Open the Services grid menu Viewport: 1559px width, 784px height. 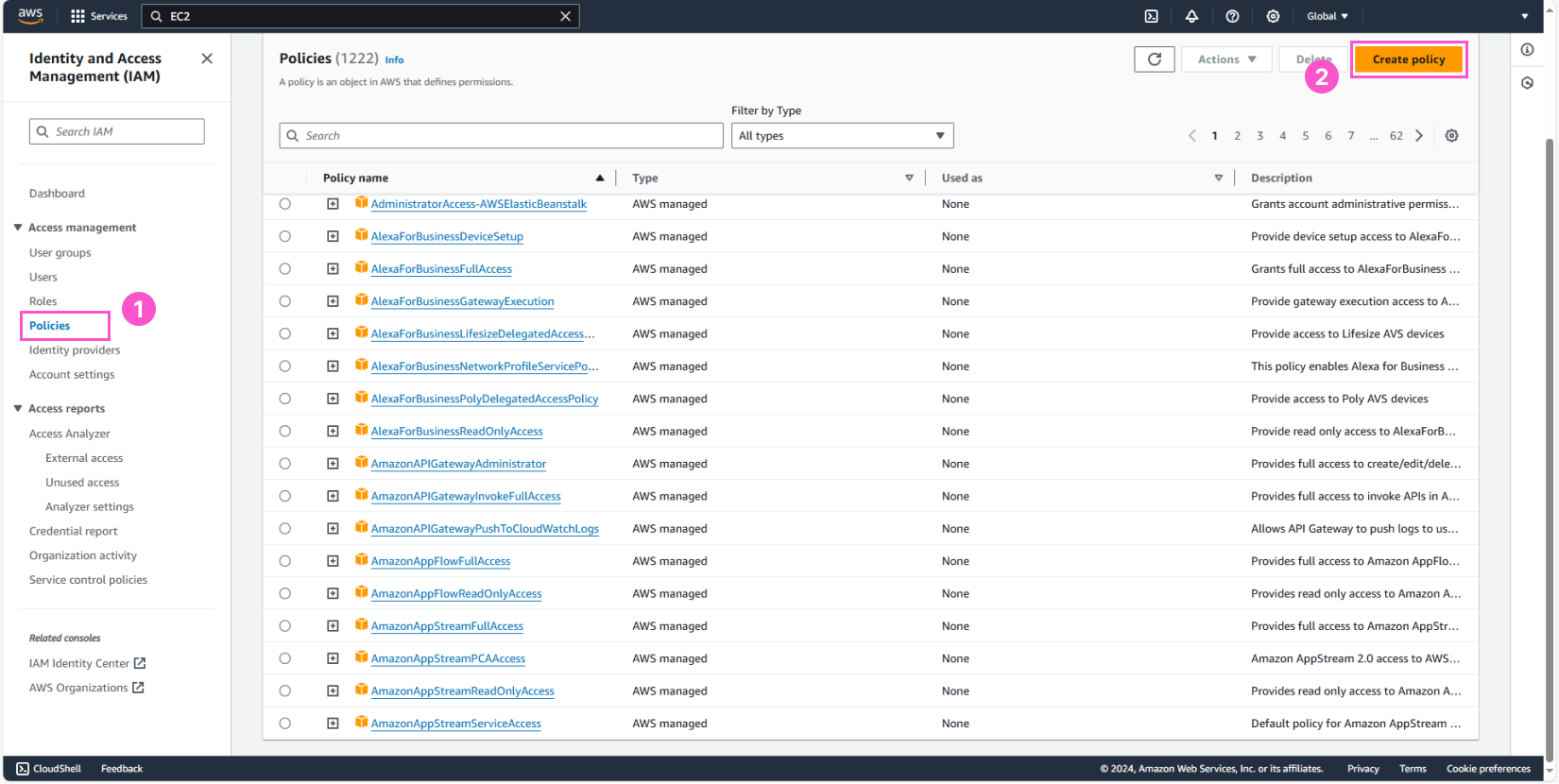click(x=99, y=16)
